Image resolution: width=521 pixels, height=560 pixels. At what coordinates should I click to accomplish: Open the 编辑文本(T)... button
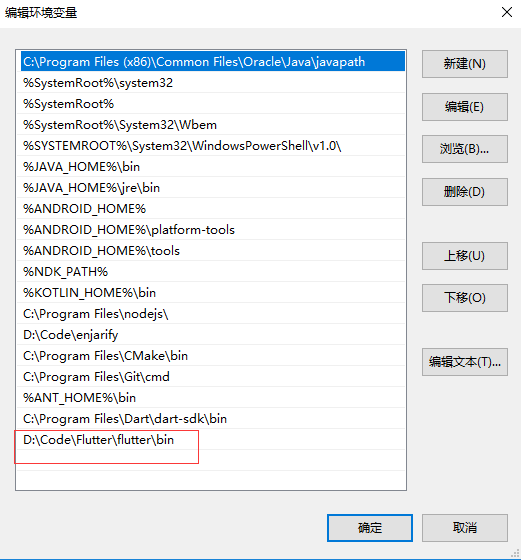[x=465, y=362]
